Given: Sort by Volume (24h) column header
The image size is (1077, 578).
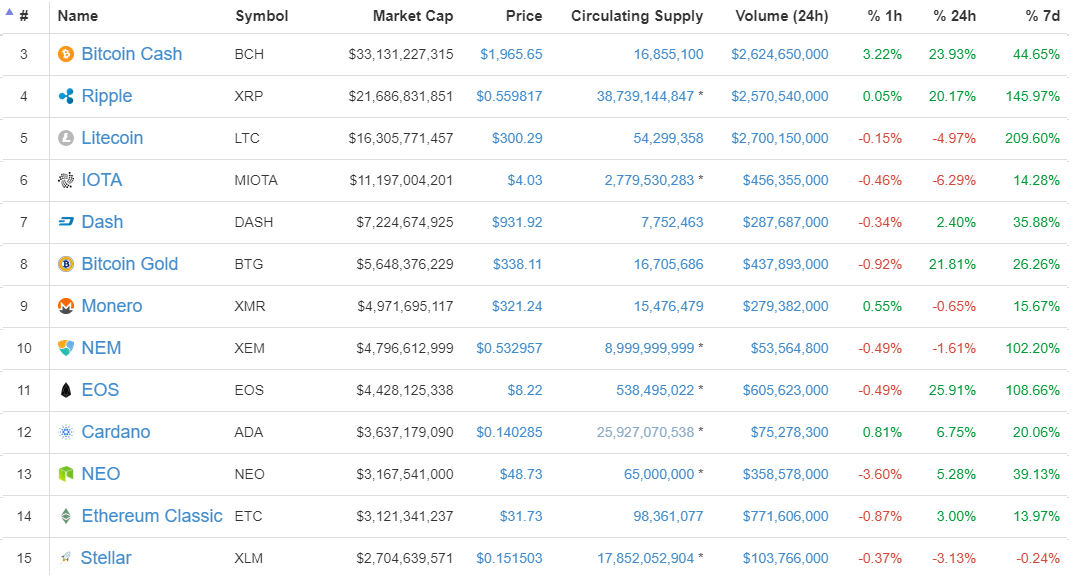Looking at the screenshot, I should [x=782, y=16].
